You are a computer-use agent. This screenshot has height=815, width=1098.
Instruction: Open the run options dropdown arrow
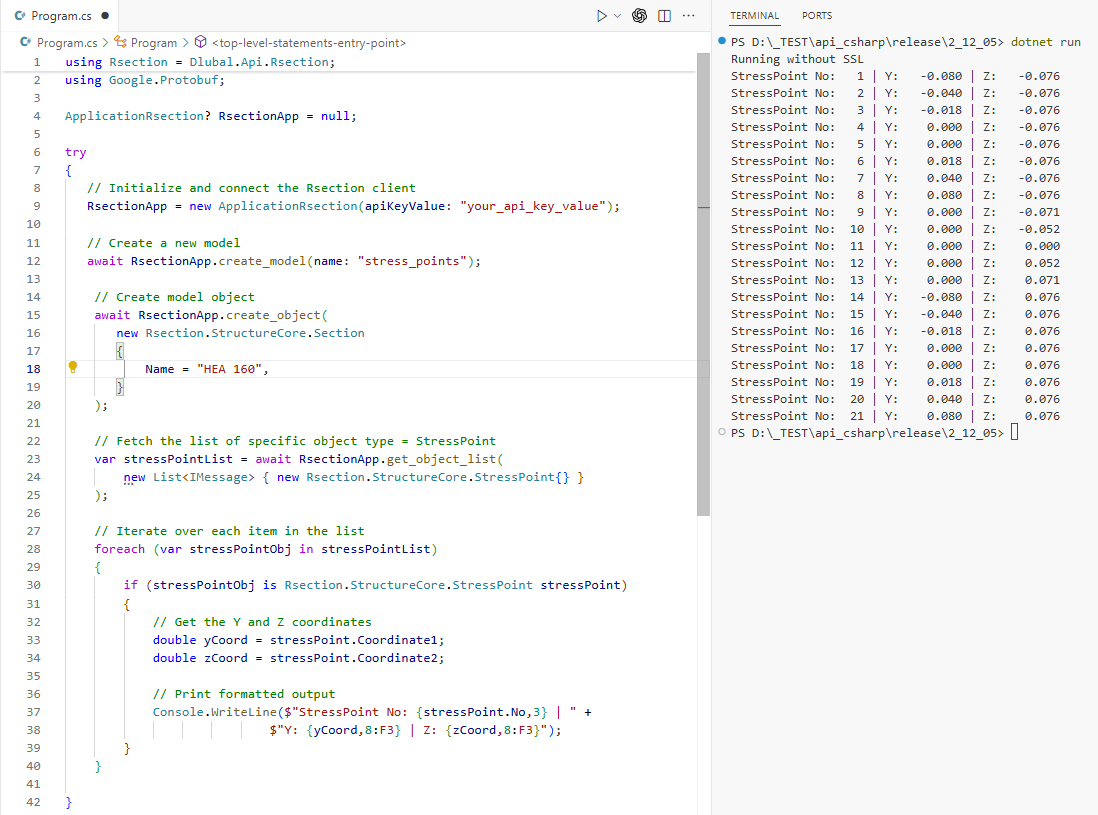(x=617, y=16)
